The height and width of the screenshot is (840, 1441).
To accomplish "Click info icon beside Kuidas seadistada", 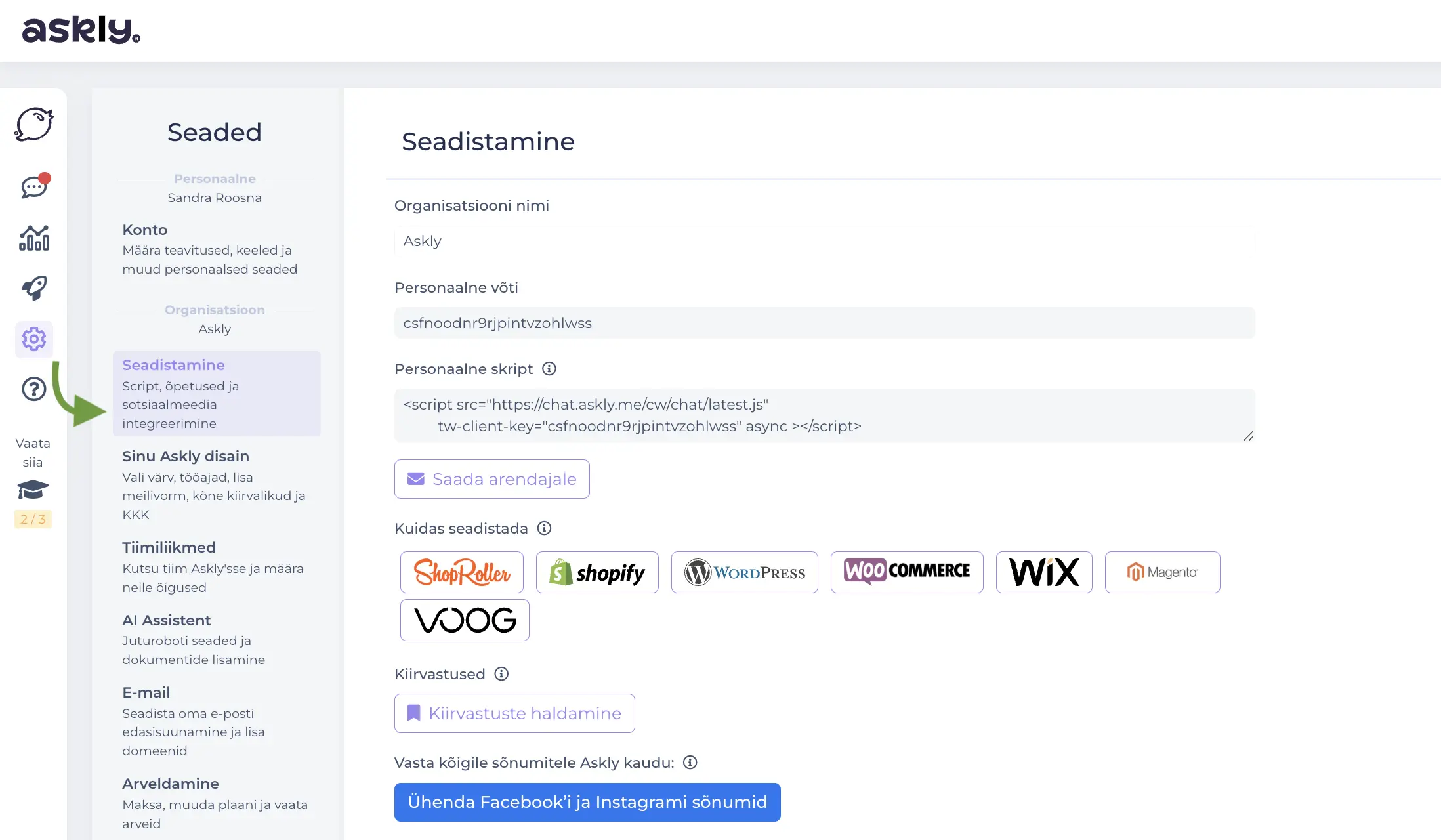I will 544,528.
